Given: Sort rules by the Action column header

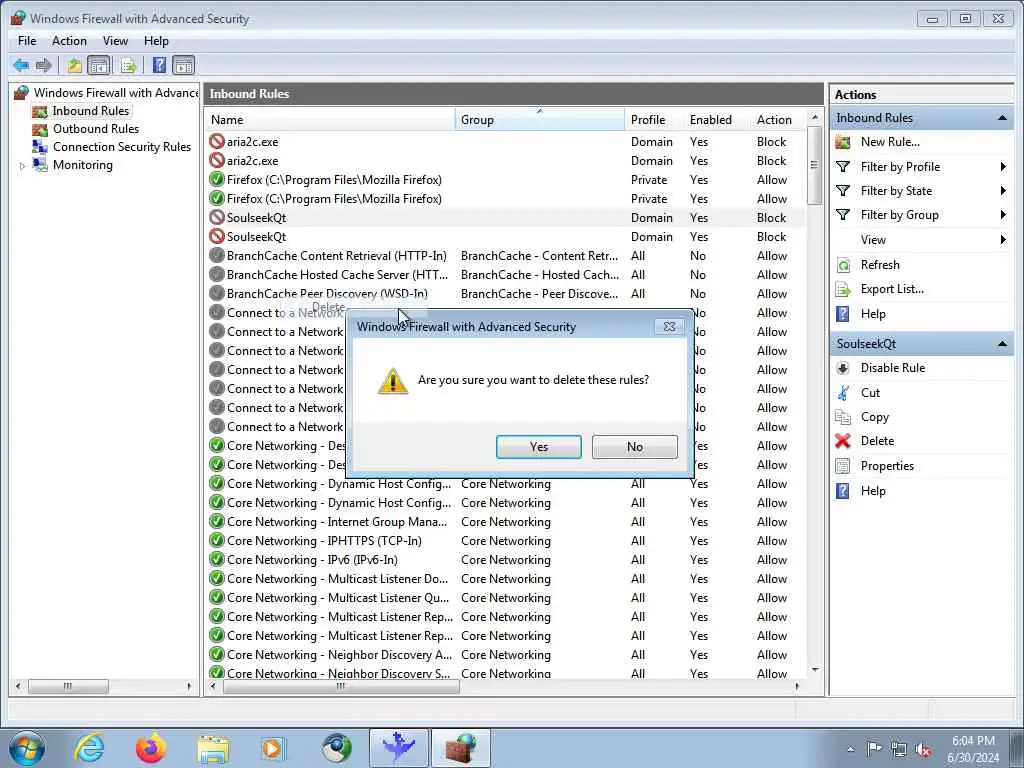Looking at the screenshot, I should pyautogui.click(x=778, y=120).
